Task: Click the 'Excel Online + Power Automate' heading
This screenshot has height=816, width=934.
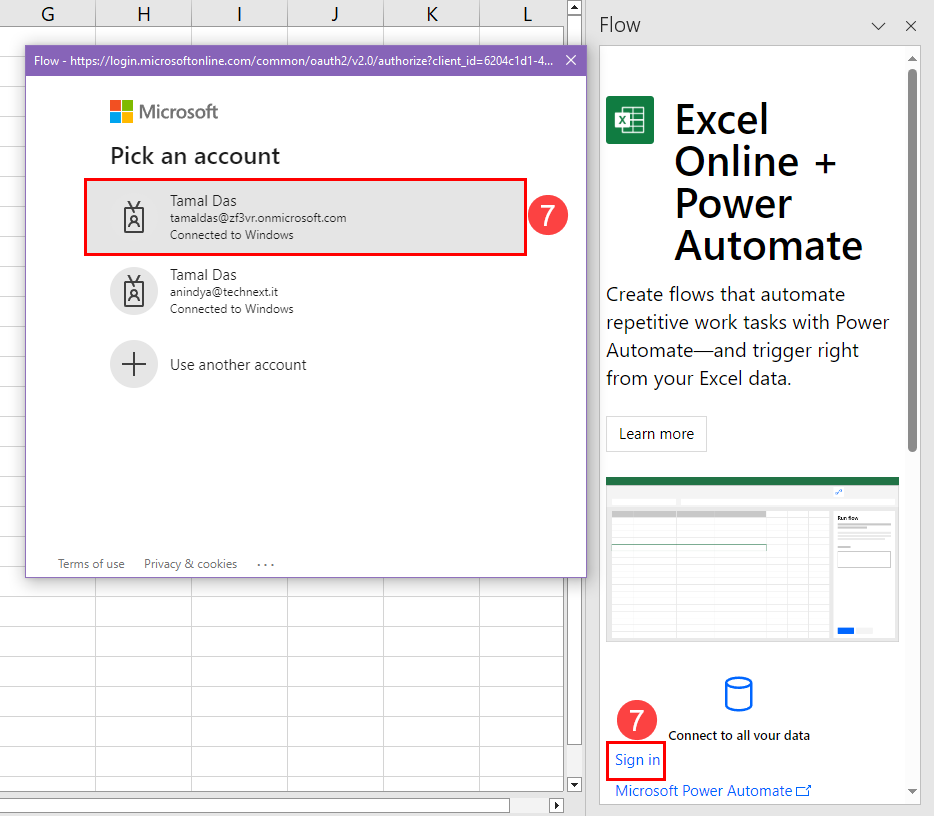Action: [x=768, y=182]
